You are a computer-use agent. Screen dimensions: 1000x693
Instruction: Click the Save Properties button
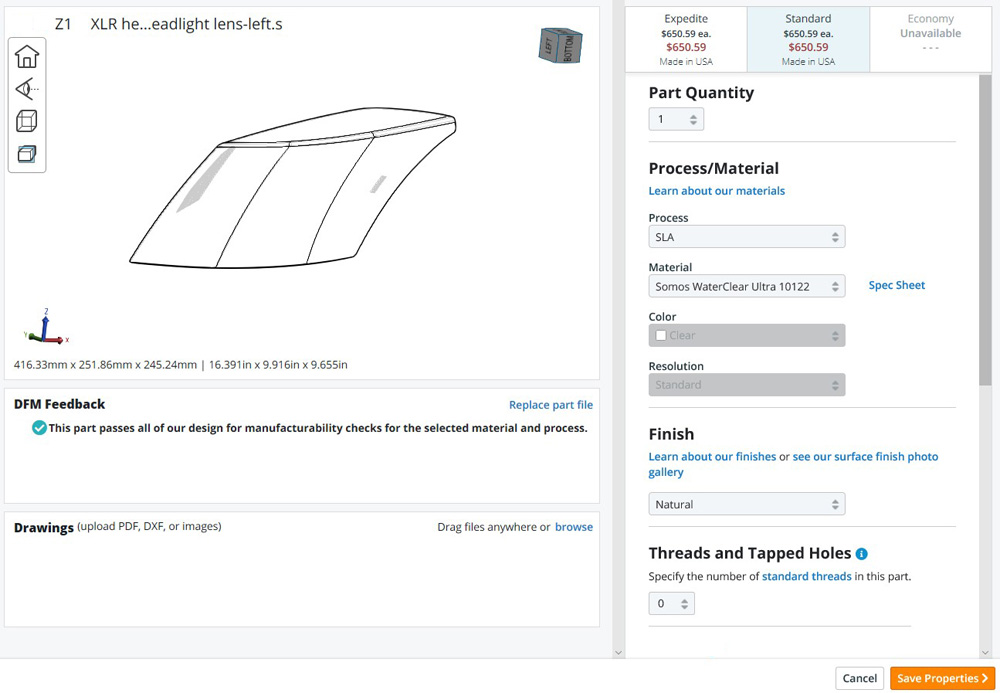942,678
